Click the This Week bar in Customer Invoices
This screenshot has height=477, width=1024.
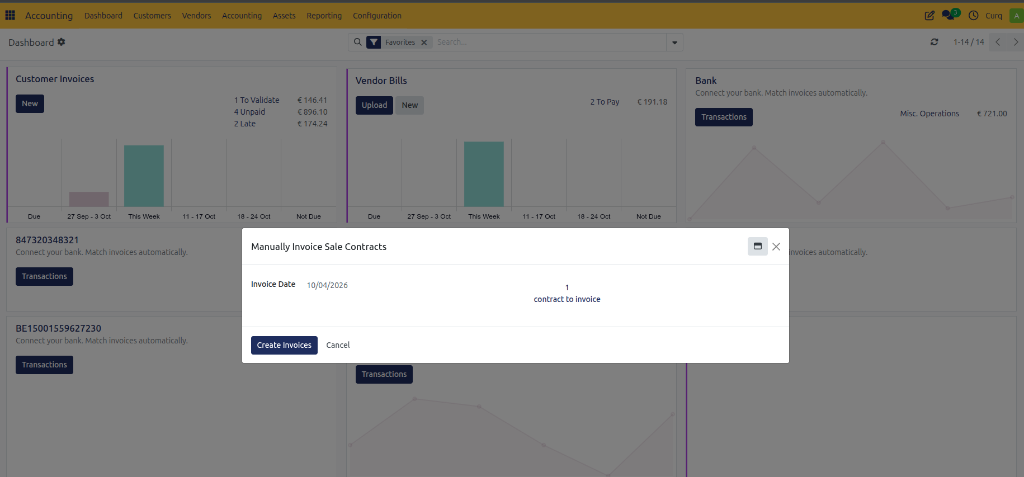(144, 176)
